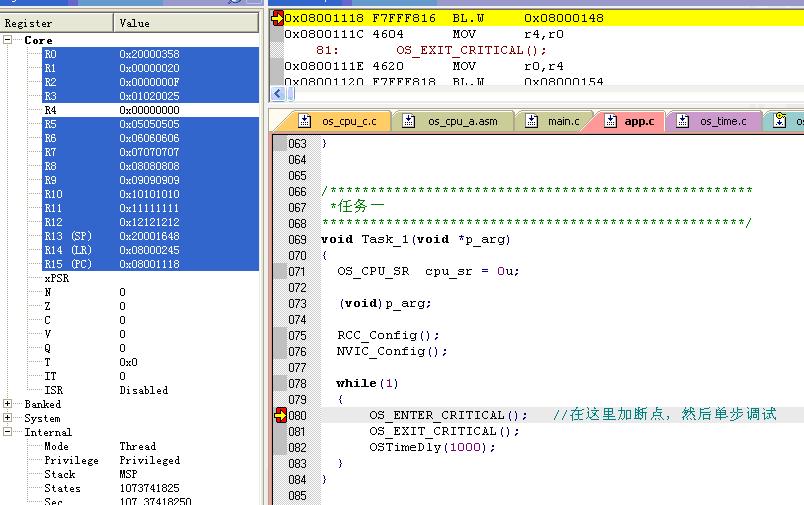The image size is (804, 505).
Task: Select register R5 row
Action: [x=150, y=124]
